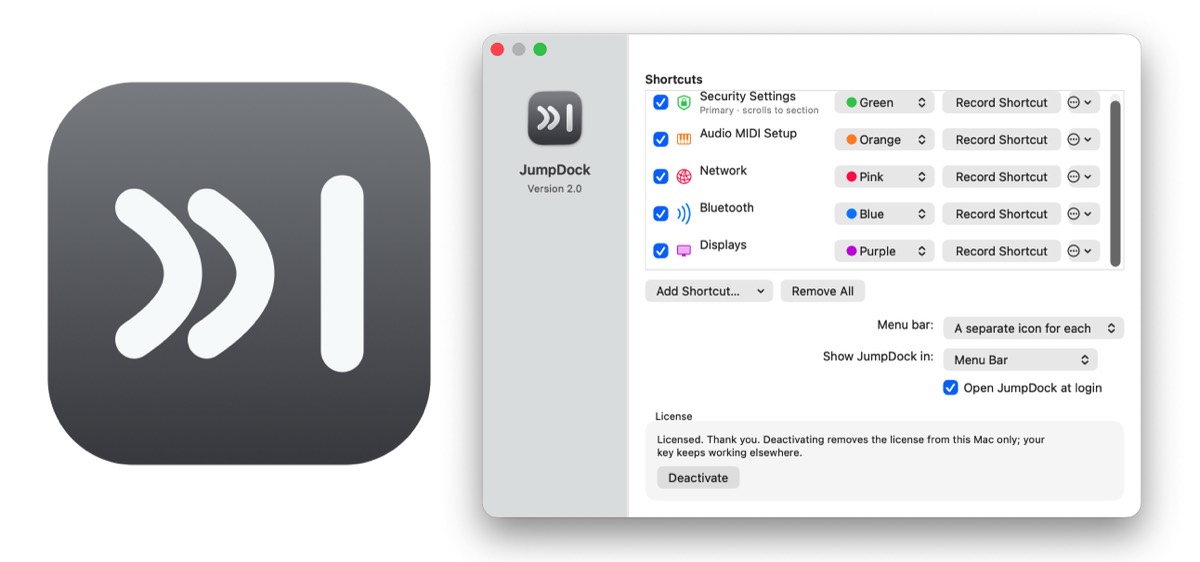1200x562 pixels.
Task: Record Shortcut for Network
Action: (1001, 177)
